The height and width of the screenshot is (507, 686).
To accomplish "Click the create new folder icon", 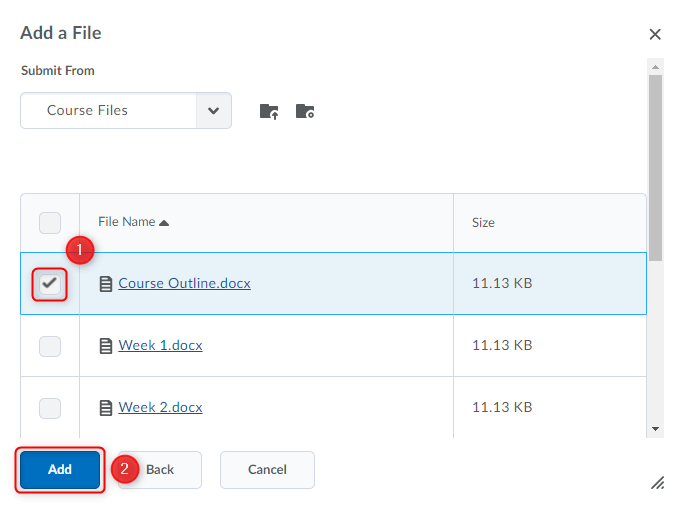I will (x=305, y=111).
